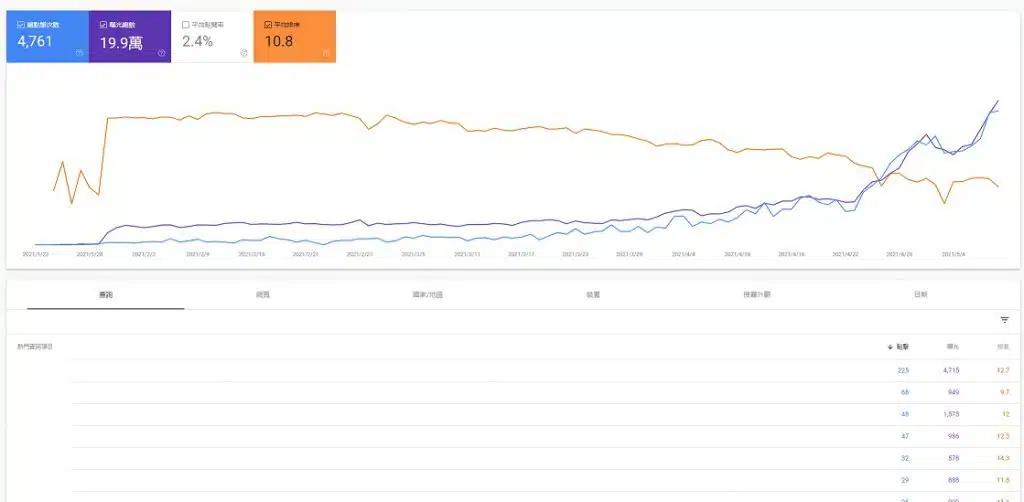Switch to the 網頁 (Pages) tab
The image size is (1024, 502).
(263, 295)
